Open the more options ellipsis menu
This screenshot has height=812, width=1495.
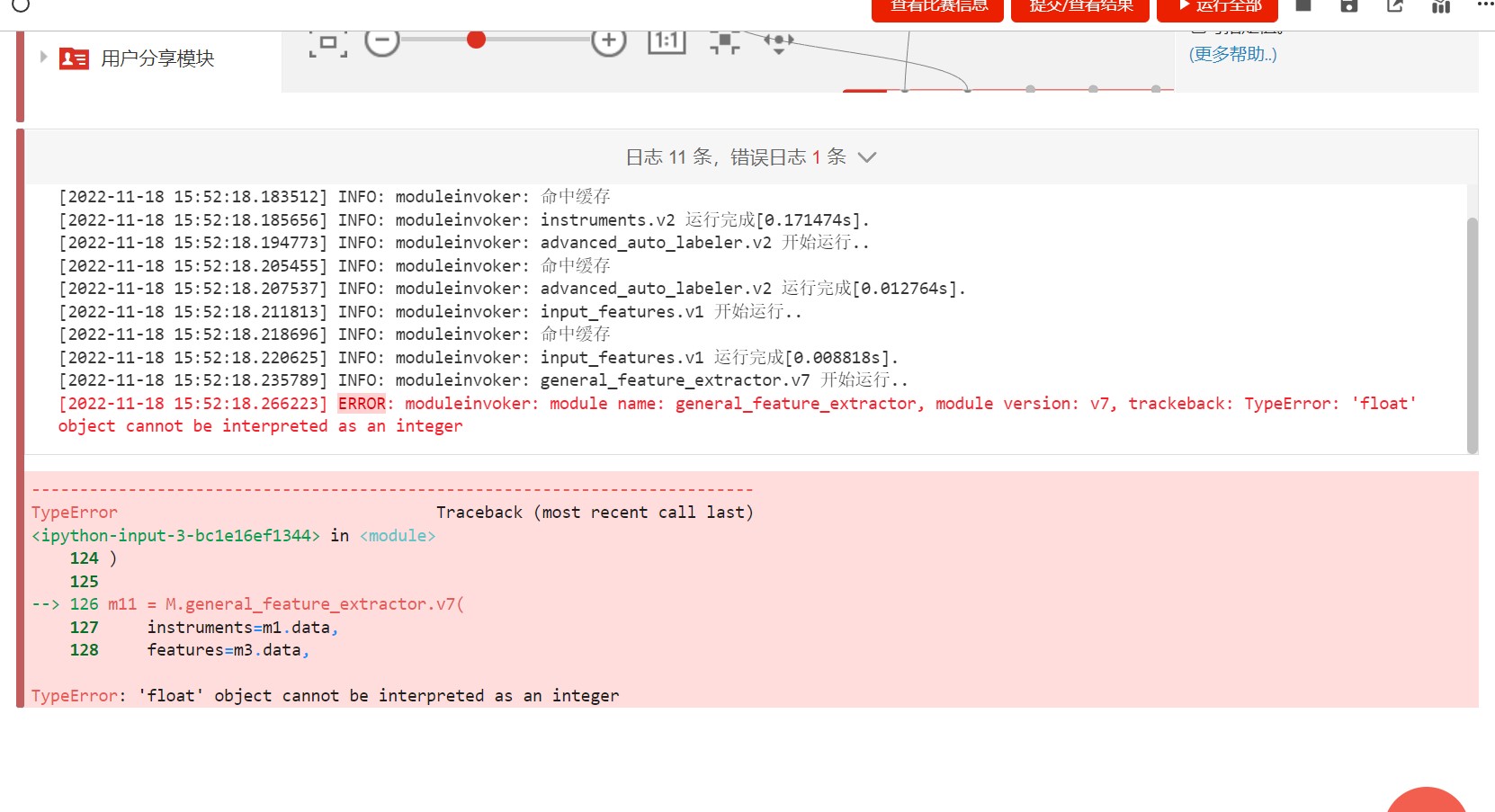coord(1484,5)
